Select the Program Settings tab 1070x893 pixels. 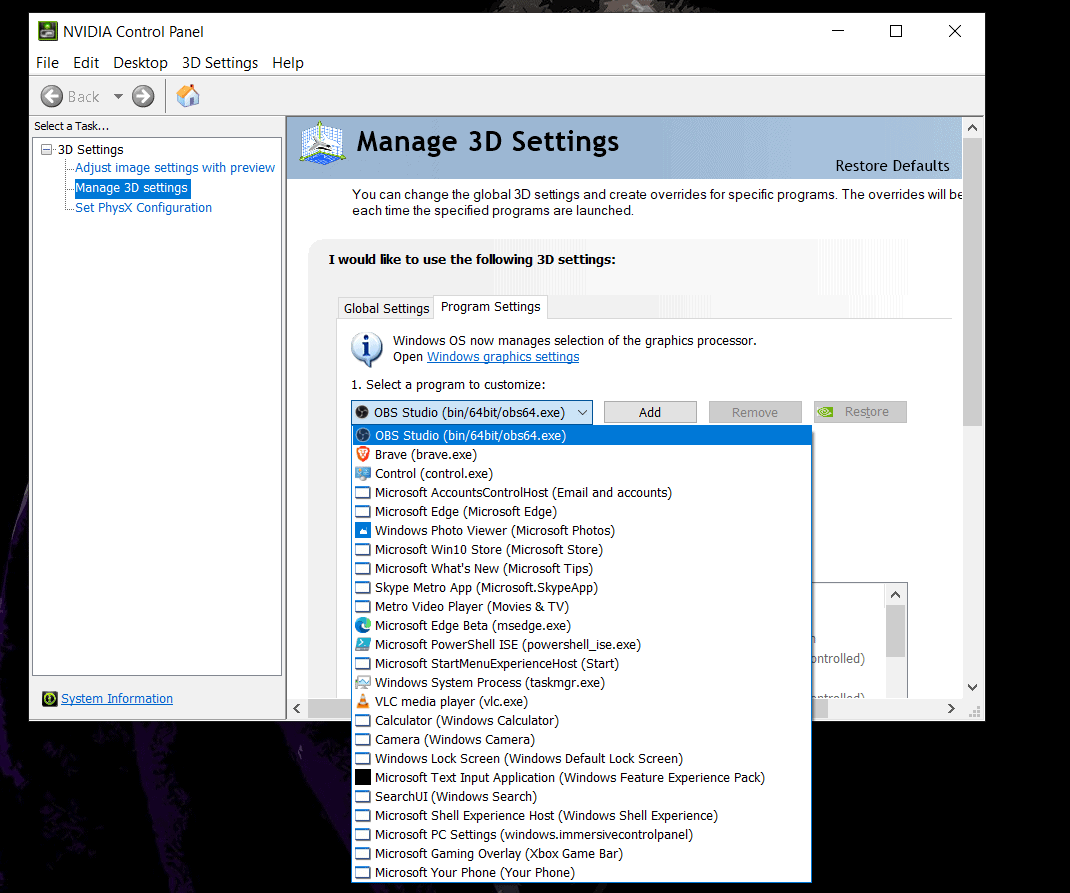point(491,307)
